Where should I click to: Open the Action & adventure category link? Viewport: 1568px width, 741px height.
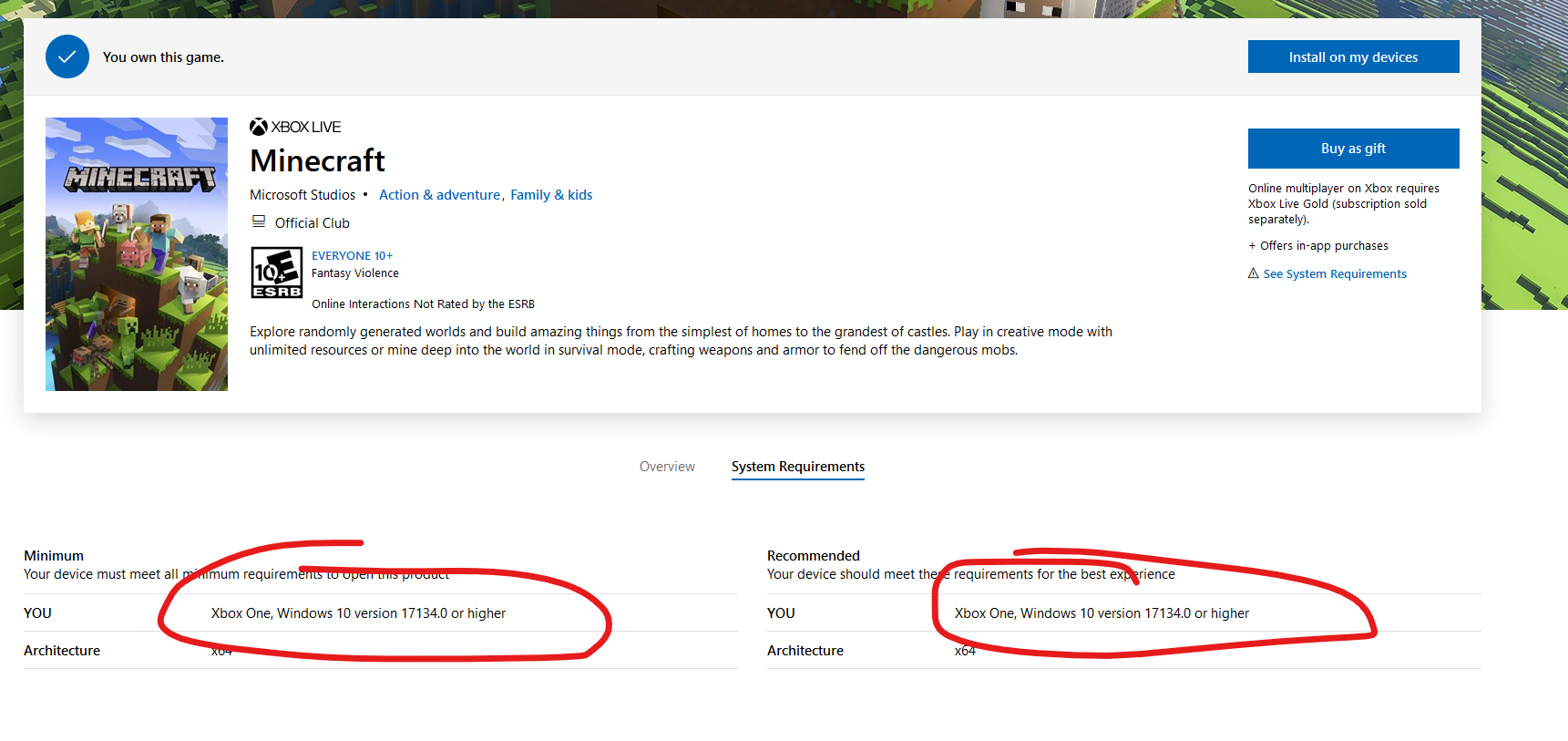440,195
